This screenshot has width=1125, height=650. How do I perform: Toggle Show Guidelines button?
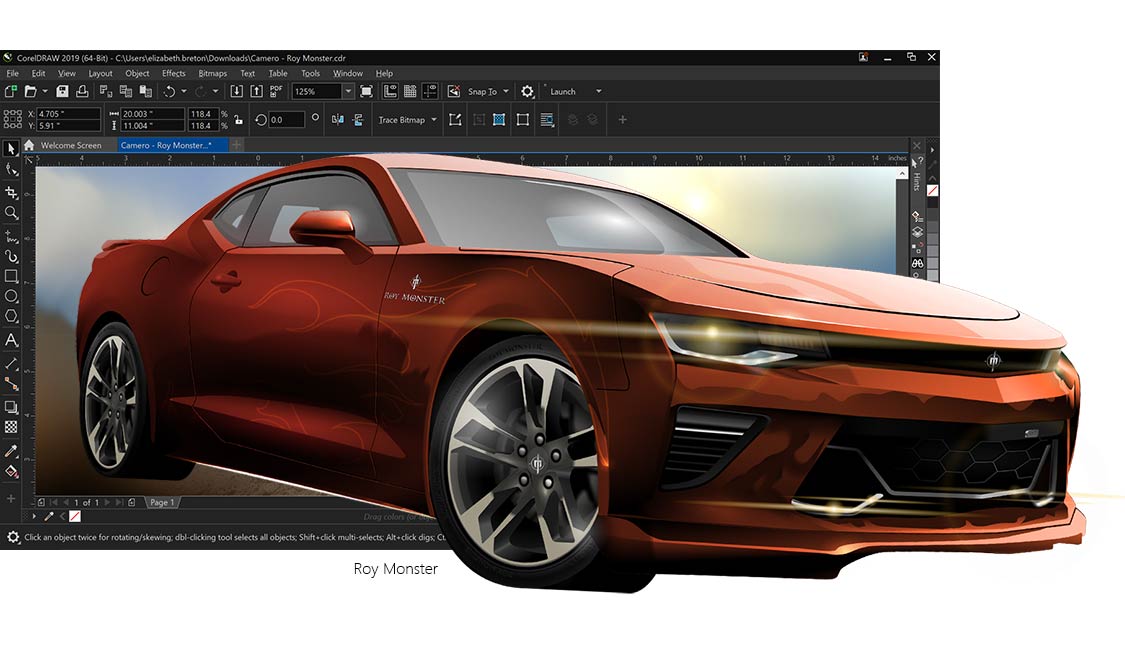[x=430, y=92]
